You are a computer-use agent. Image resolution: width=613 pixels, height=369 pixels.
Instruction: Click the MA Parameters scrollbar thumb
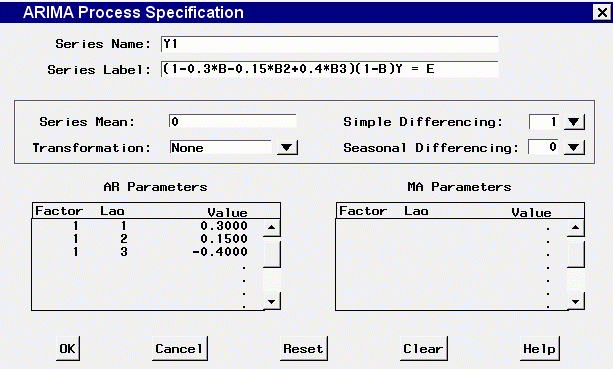tap(575, 254)
